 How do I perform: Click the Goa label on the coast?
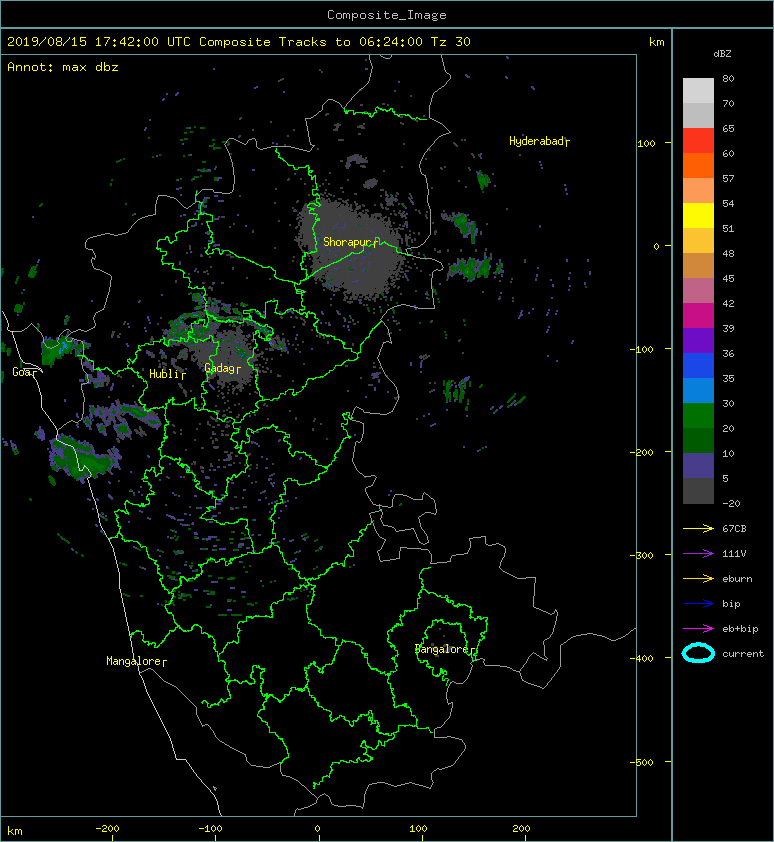click(x=24, y=372)
